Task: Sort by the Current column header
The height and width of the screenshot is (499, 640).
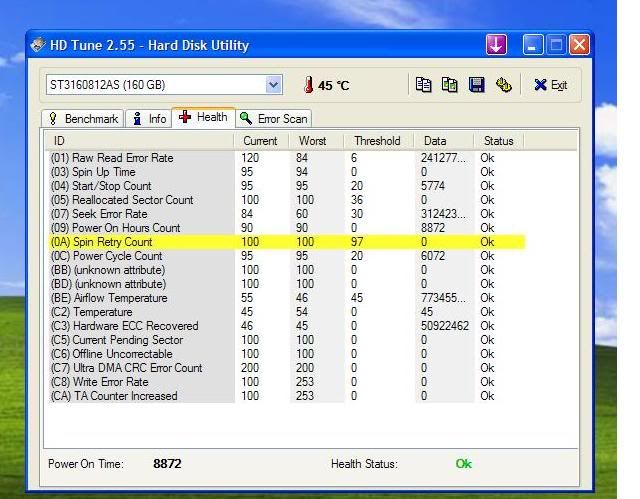Action: [x=262, y=141]
